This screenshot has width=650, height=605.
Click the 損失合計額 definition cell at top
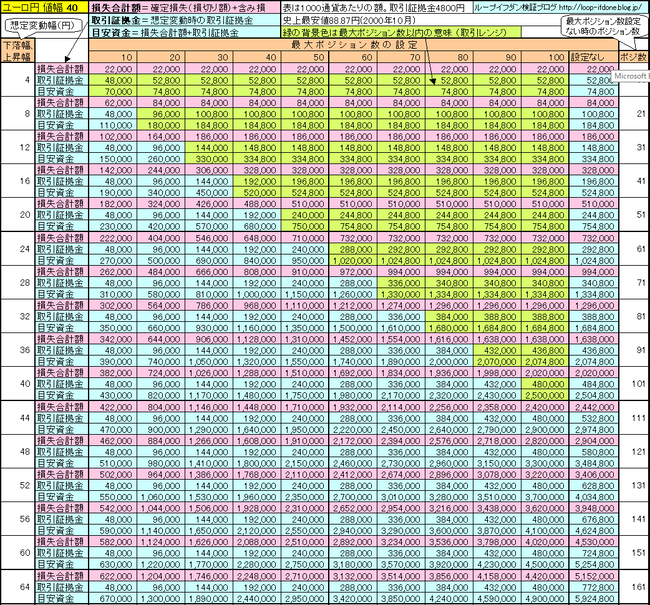click(x=184, y=7)
